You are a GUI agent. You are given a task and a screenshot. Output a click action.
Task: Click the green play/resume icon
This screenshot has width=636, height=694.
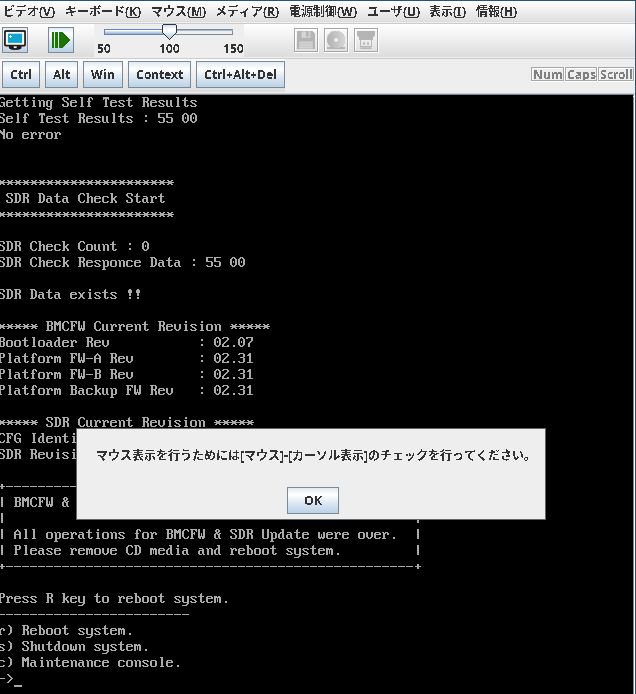[60, 40]
